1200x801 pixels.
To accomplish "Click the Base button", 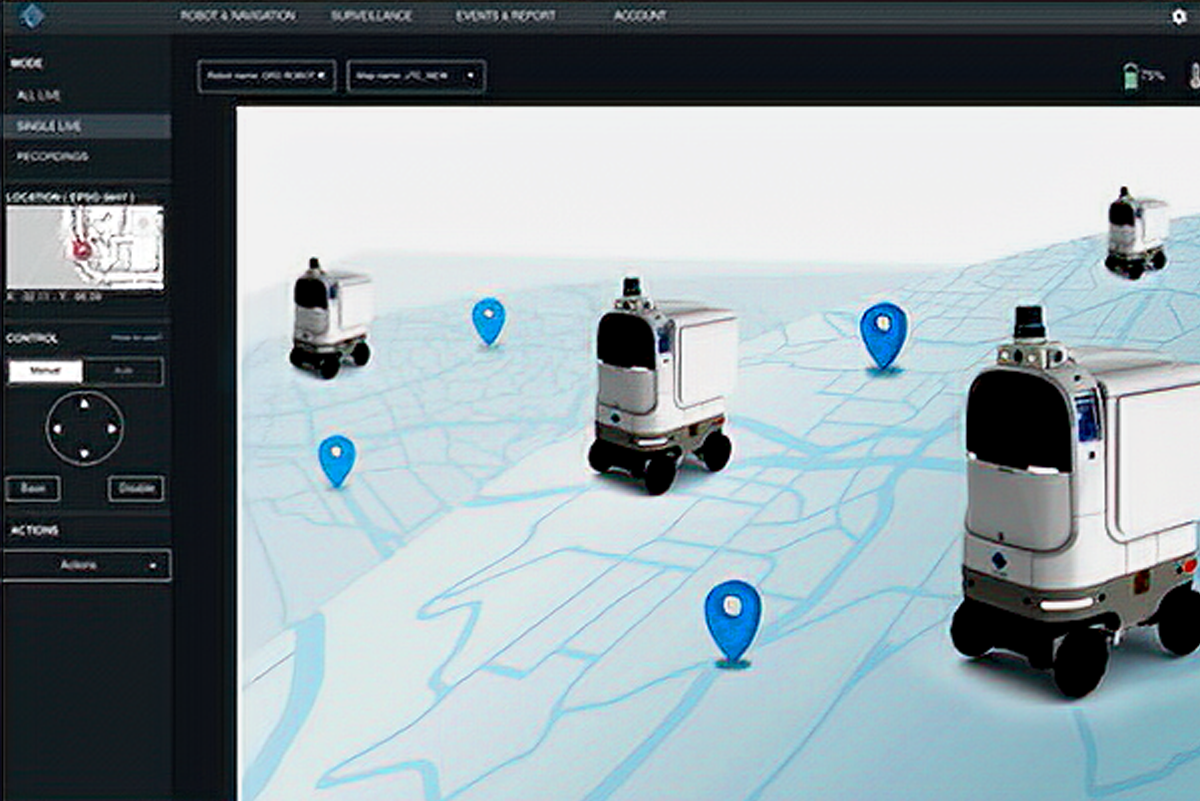I will click(x=32, y=488).
